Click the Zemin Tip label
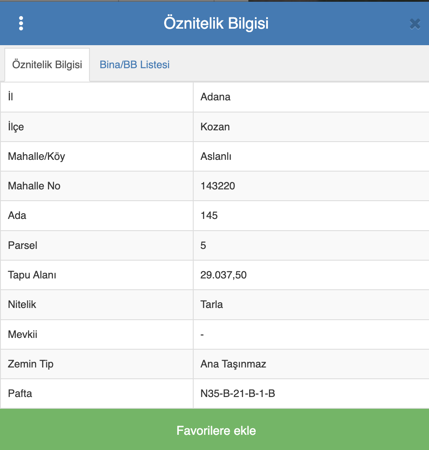Screen dimensions: 429x450 pyautogui.click(x=31, y=364)
